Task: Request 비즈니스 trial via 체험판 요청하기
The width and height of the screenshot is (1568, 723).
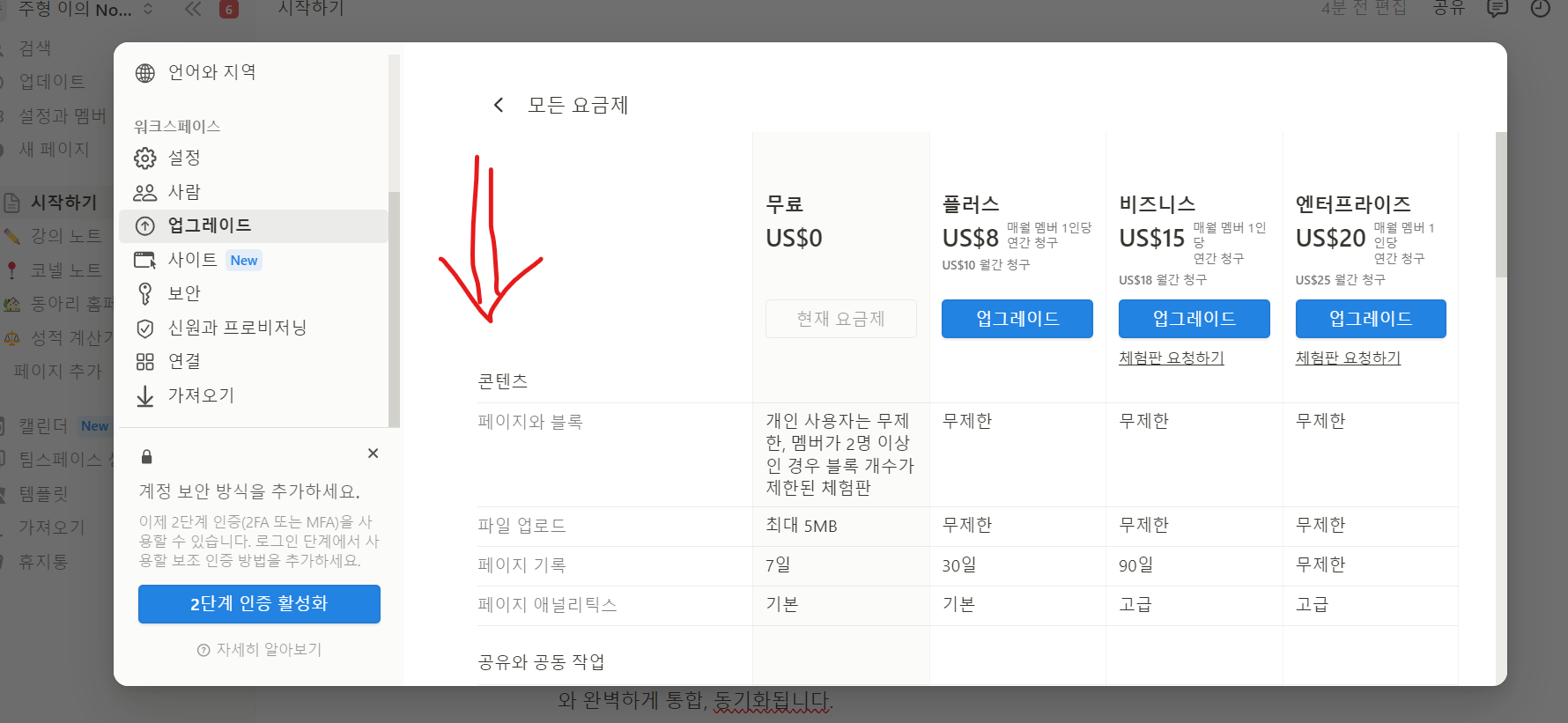Action: [1172, 358]
